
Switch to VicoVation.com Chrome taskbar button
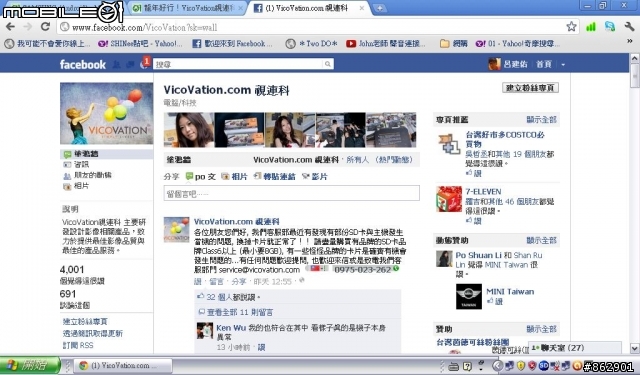[123, 366]
